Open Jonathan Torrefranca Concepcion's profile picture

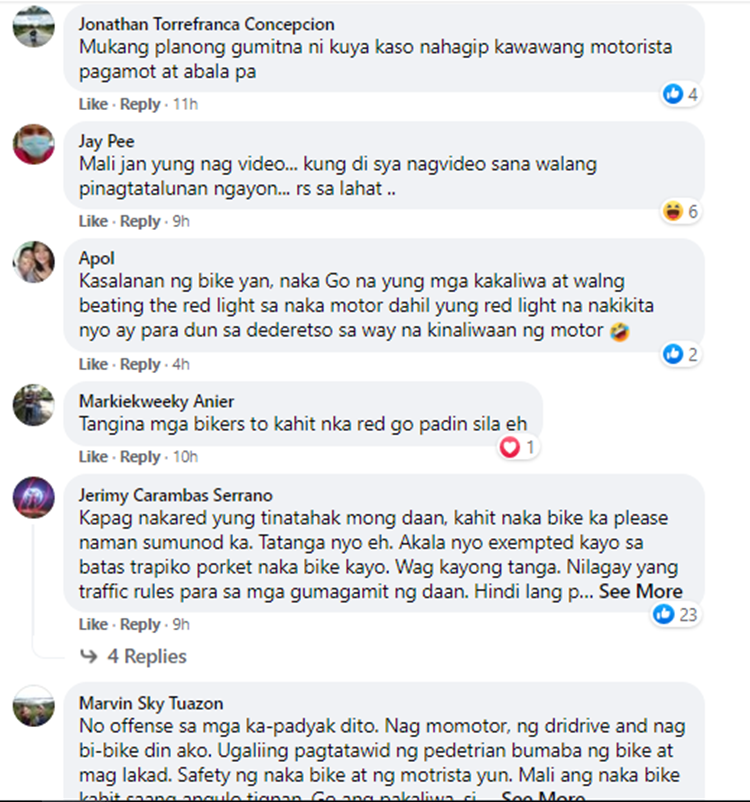tap(33, 26)
